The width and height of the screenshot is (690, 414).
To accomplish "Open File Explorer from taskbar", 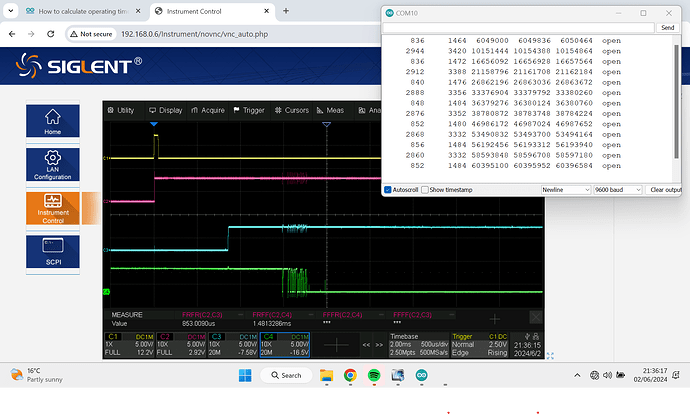I will coord(327,375).
